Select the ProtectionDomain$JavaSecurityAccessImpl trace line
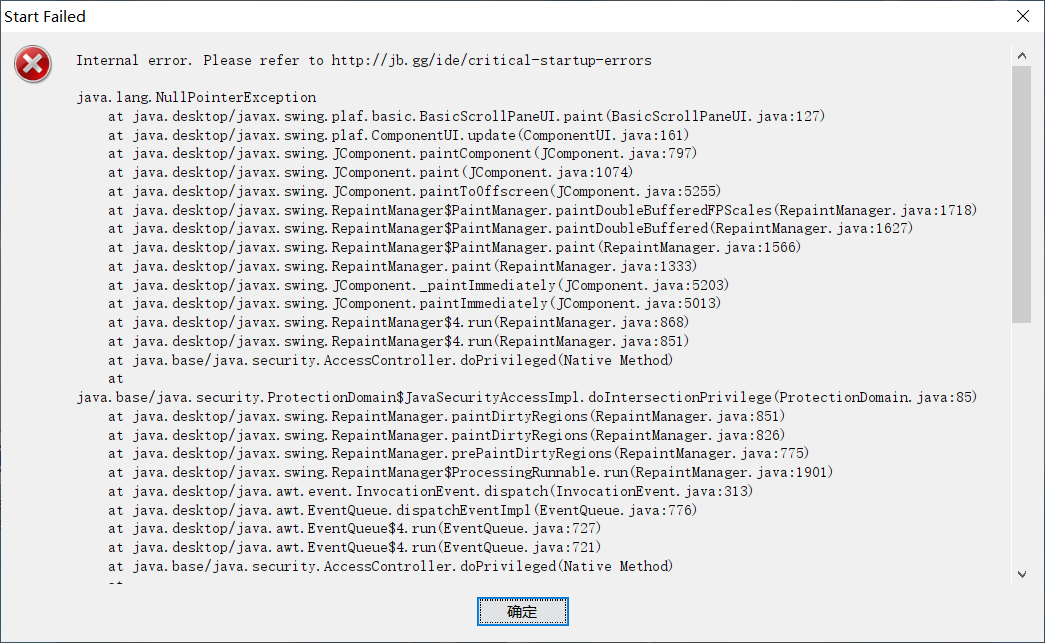1045x643 pixels. 520,396
